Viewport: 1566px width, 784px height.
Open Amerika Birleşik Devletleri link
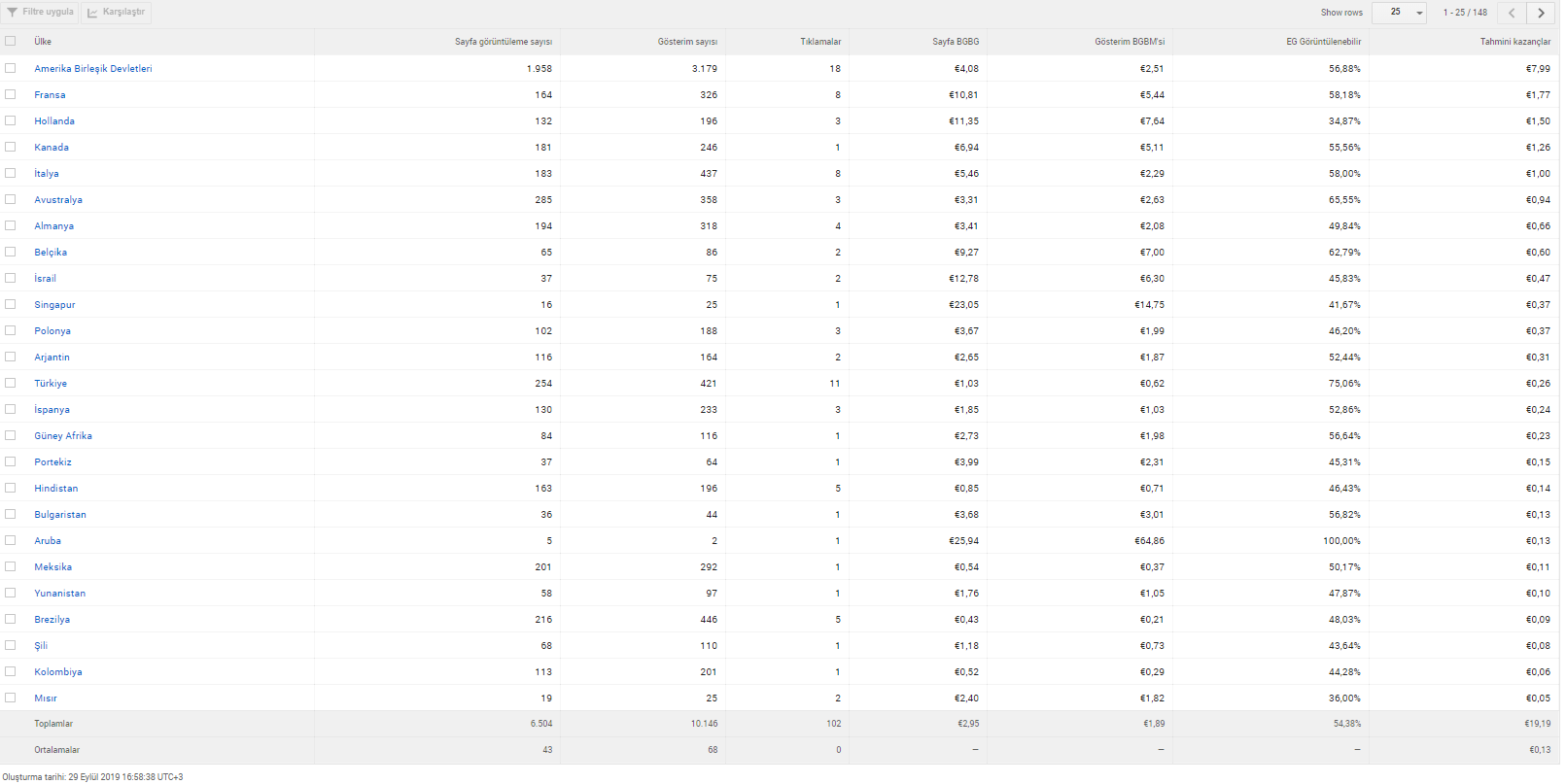click(93, 69)
